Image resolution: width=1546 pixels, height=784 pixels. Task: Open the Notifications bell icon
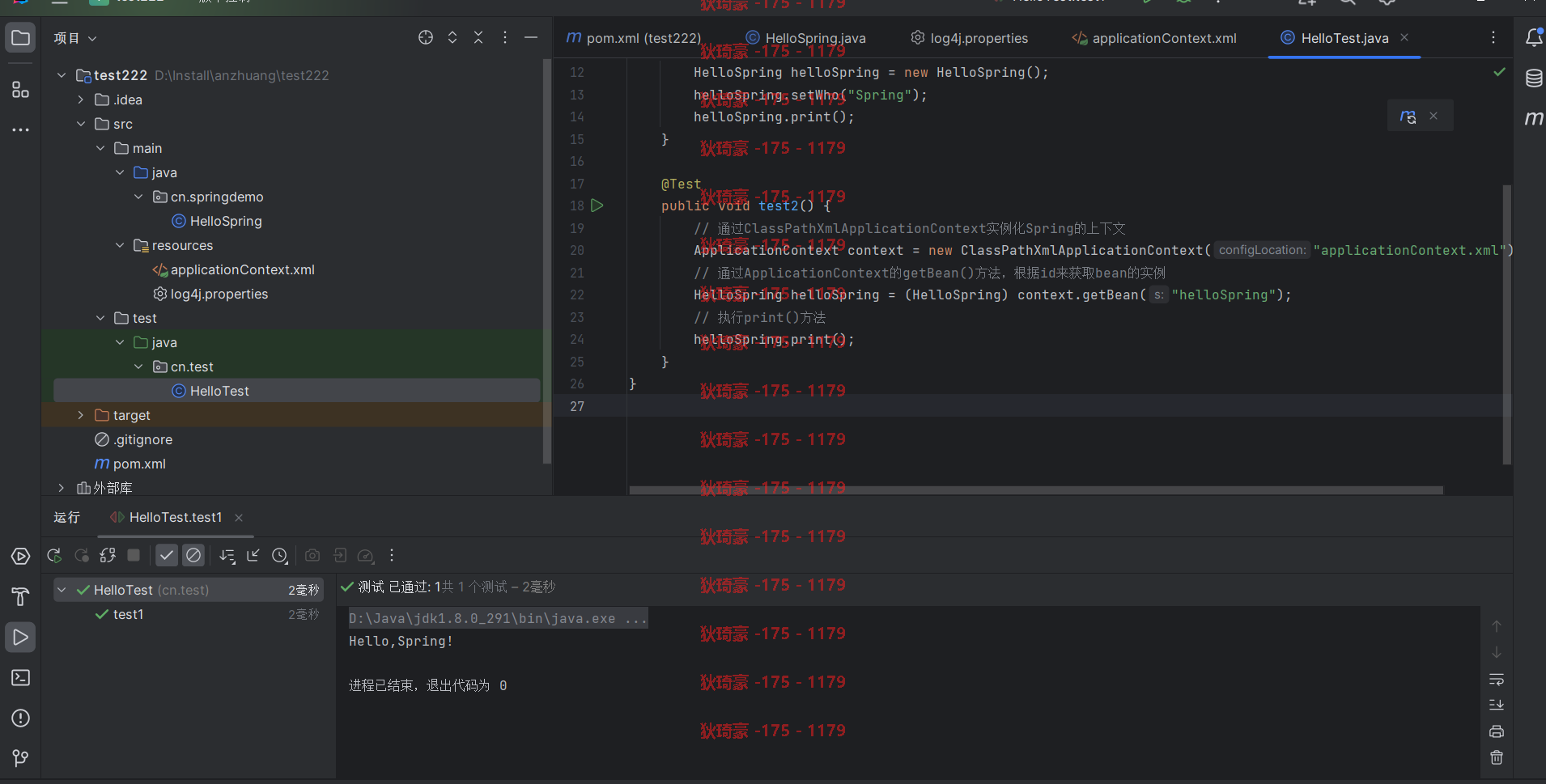pyautogui.click(x=1534, y=37)
